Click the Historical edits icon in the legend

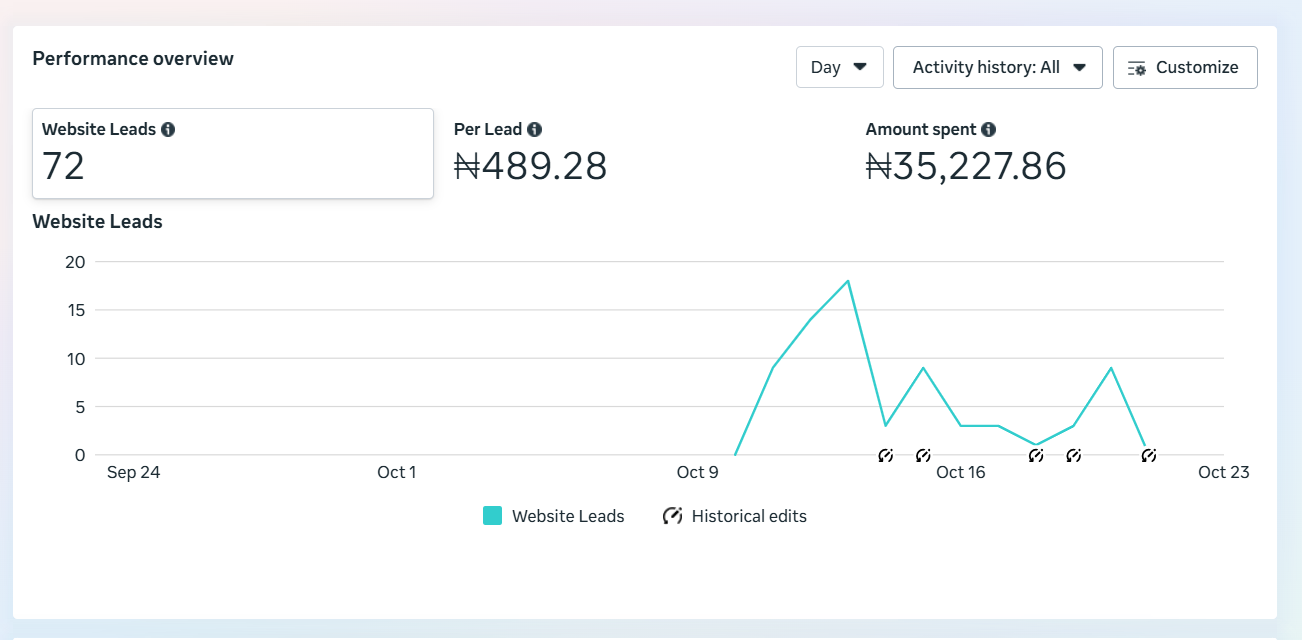point(671,515)
